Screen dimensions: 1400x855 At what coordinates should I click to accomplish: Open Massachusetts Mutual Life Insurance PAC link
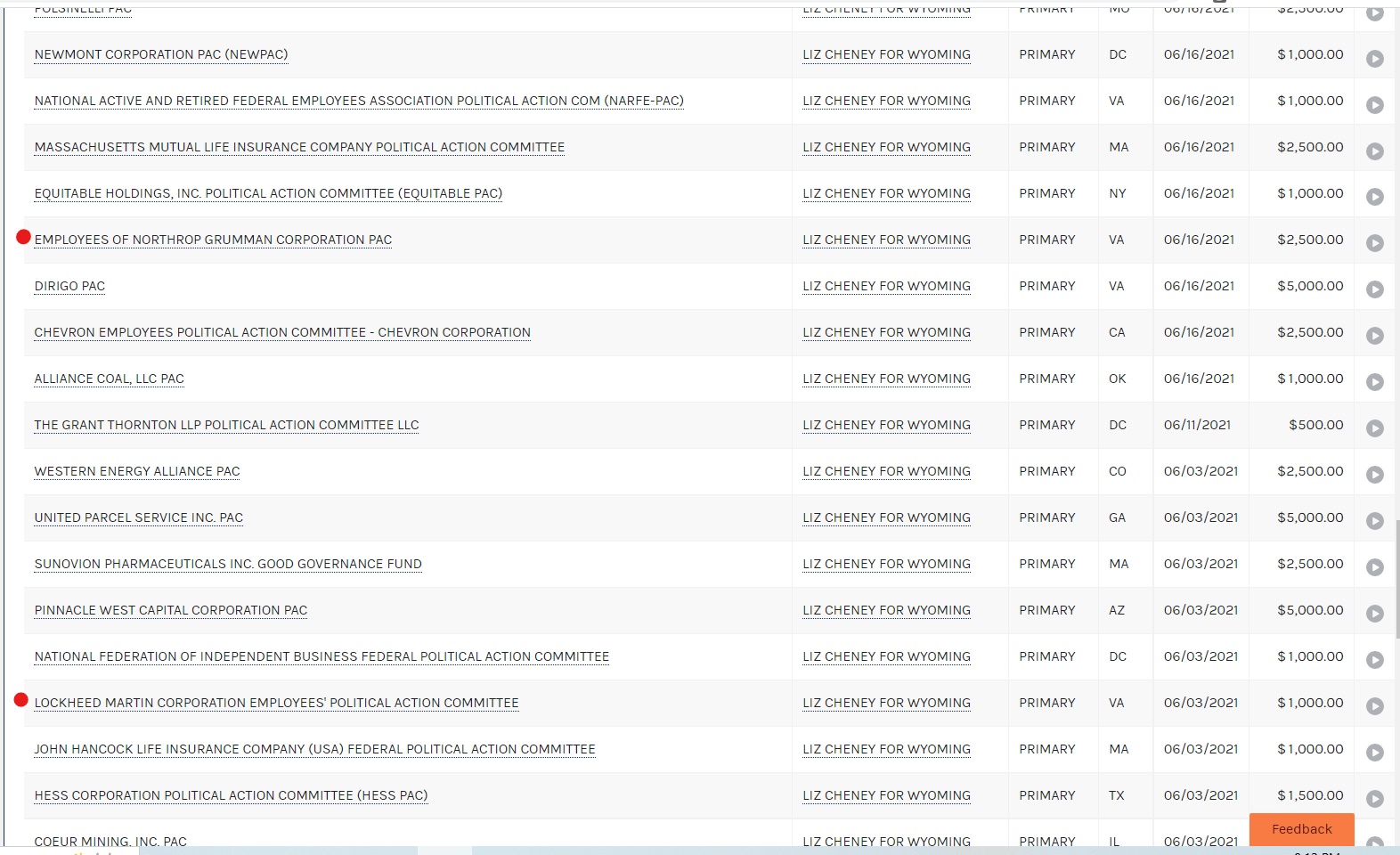pos(299,147)
